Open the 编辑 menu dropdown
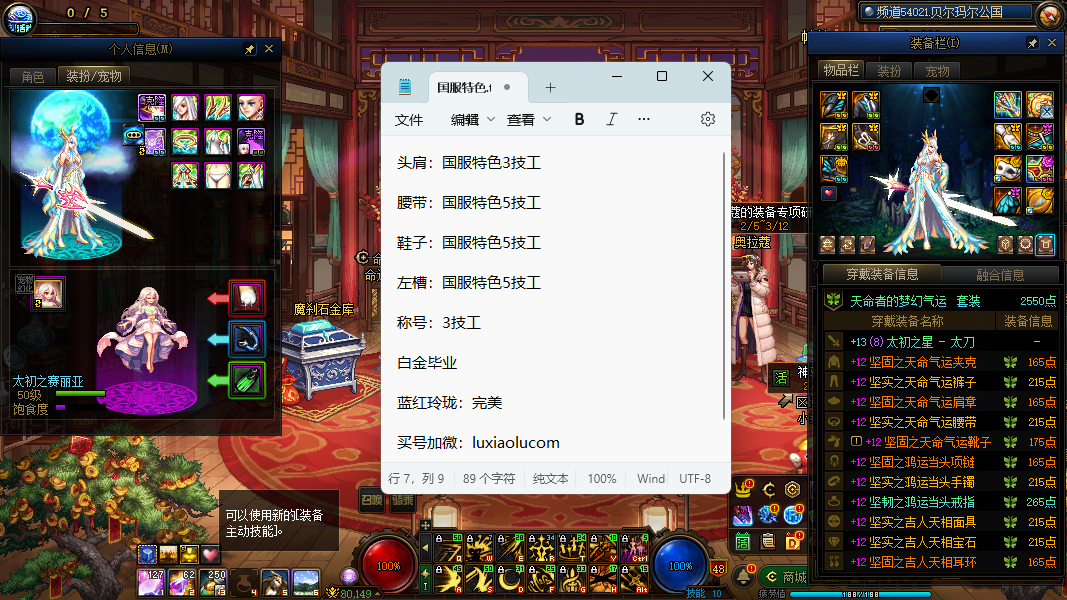Image resolution: width=1067 pixels, height=600 pixels. click(x=472, y=119)
